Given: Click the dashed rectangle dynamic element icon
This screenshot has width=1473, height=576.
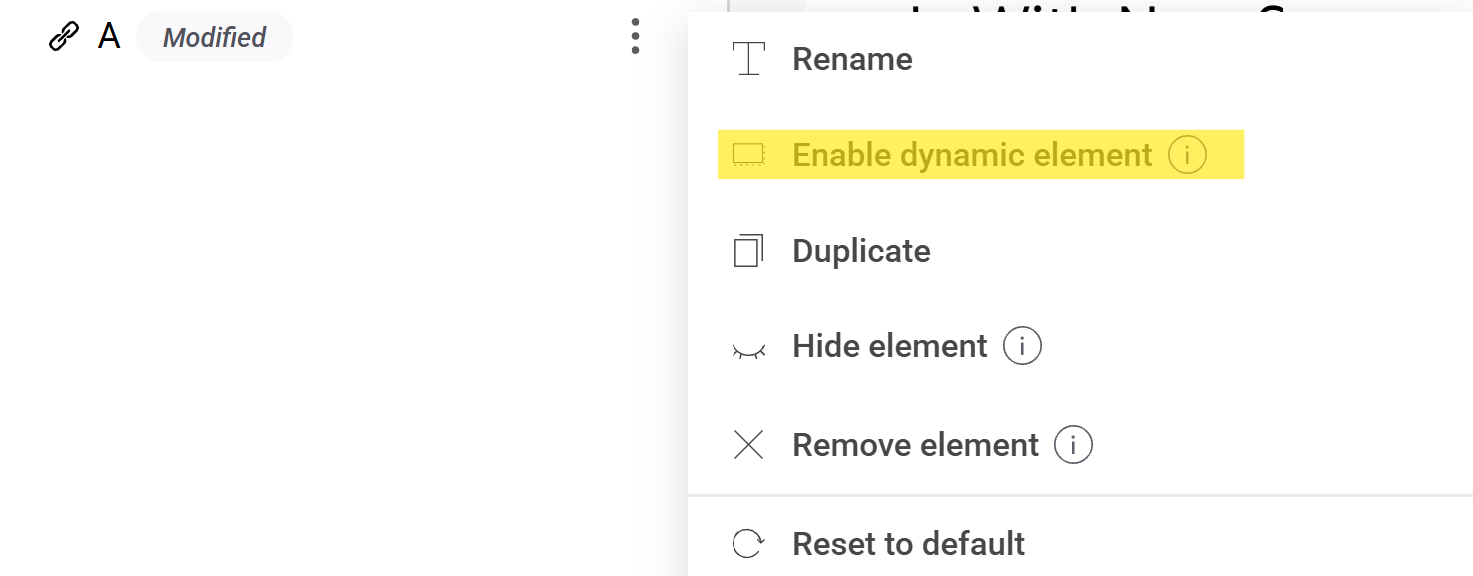Looking at the screenshot, I should (x=748, y=155).
